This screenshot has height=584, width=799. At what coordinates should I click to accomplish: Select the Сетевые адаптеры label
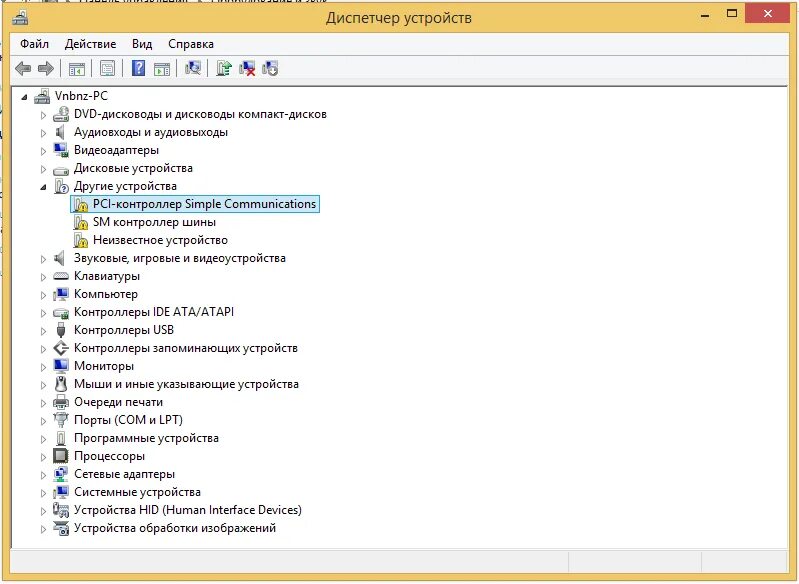click(x=124, y=474)
